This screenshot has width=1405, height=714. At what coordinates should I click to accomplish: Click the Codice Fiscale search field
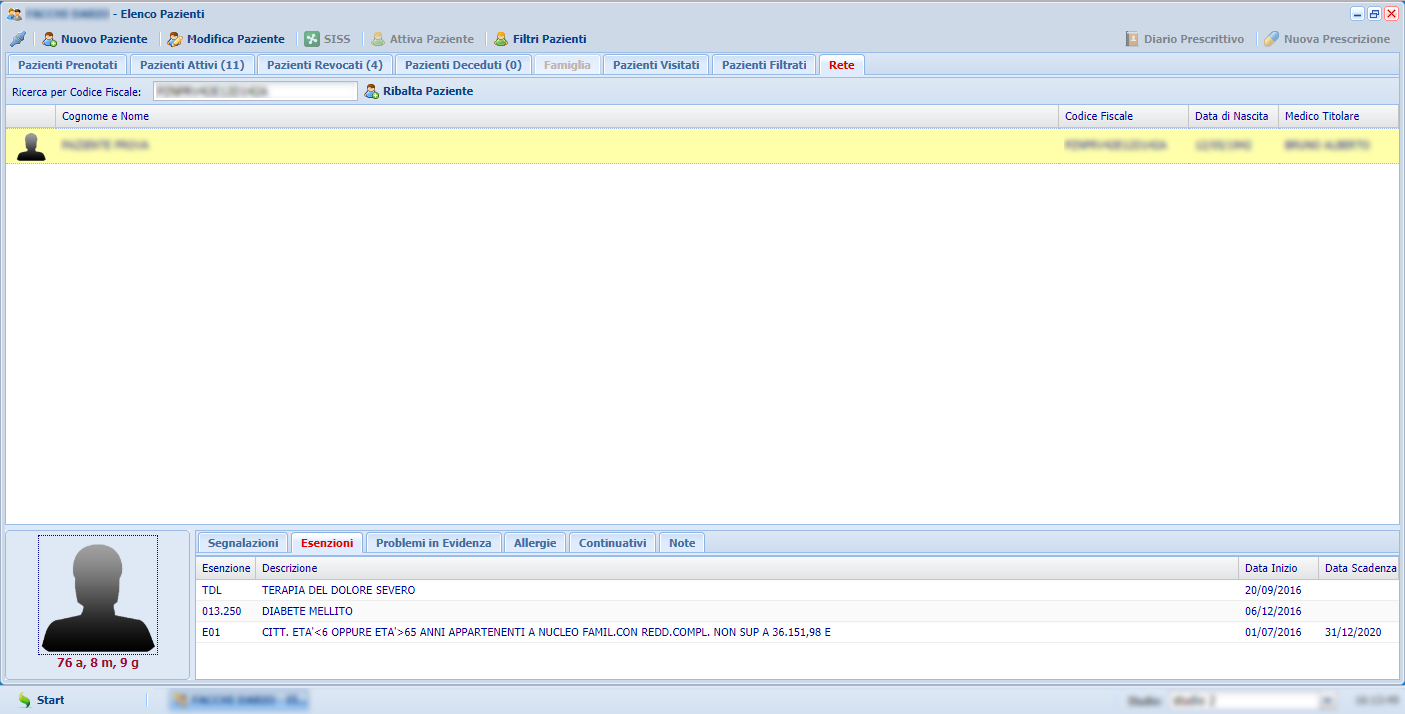[x=255, y=91]
